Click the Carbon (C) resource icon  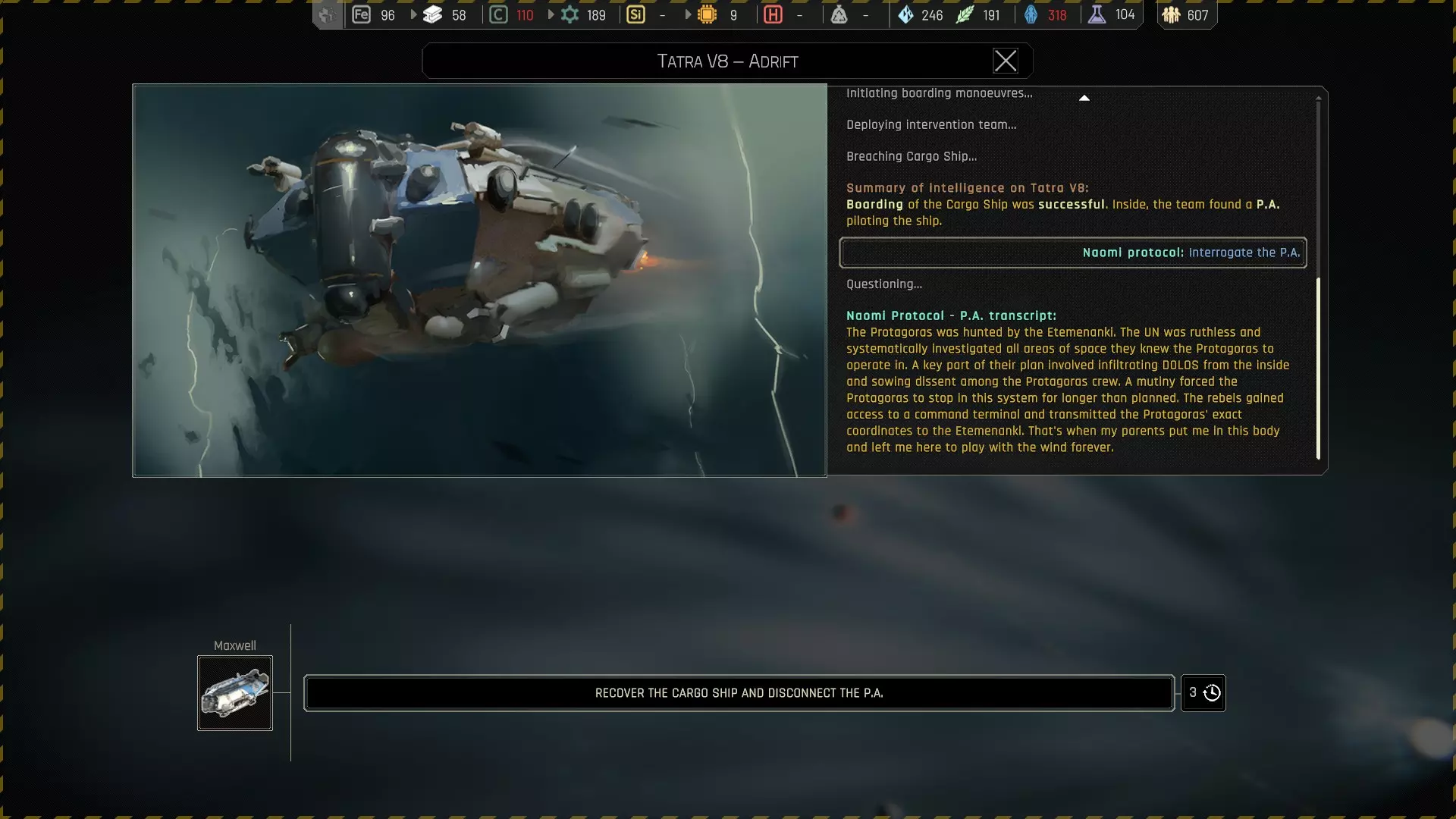click(498, 14)
